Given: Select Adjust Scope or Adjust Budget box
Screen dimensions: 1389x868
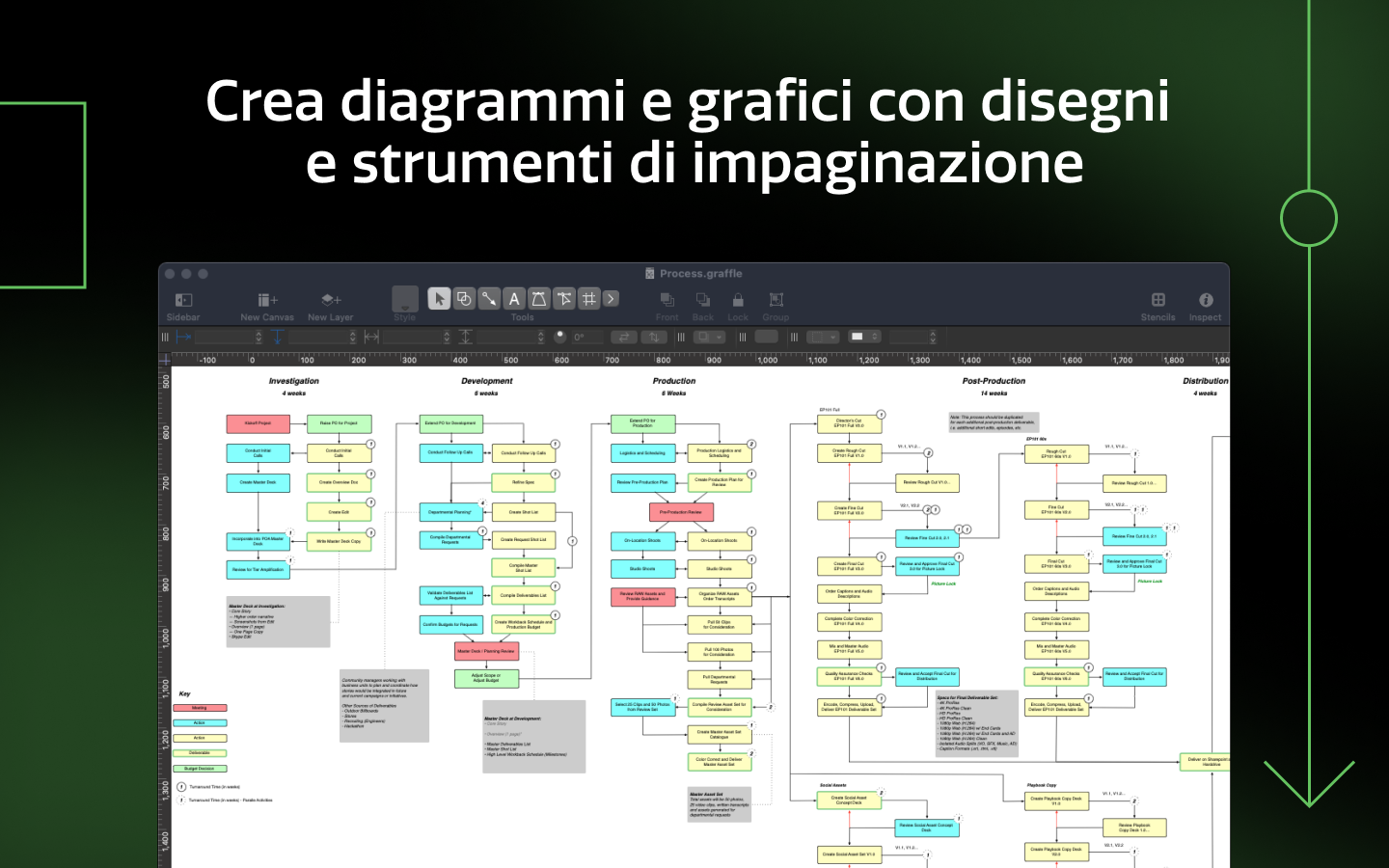Looking at the screenshot, I should click(x=486, y=679).
